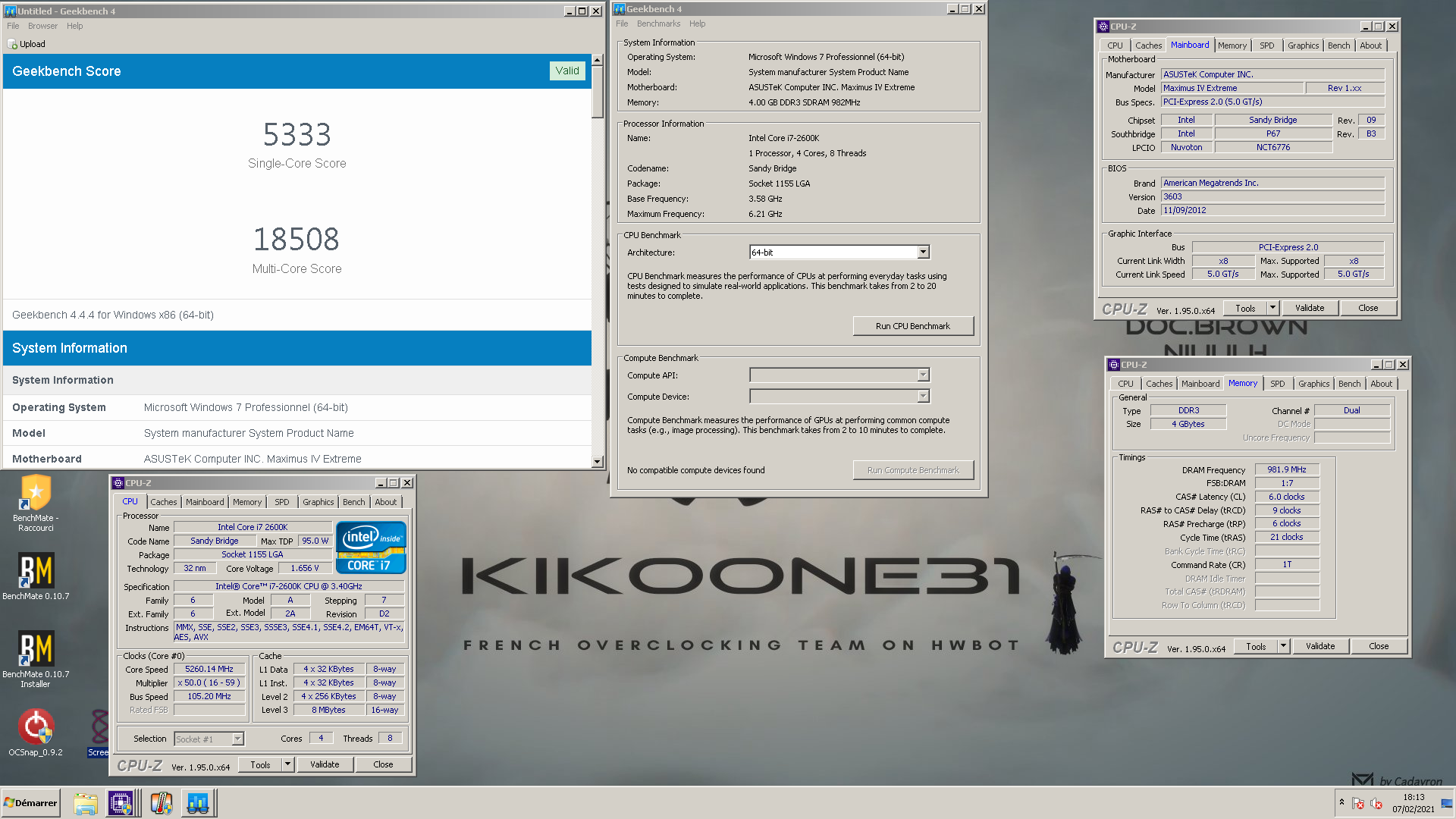Click Close in the Memory CPU-Z window
The image size is (1456, 819).
point(1379,646)
